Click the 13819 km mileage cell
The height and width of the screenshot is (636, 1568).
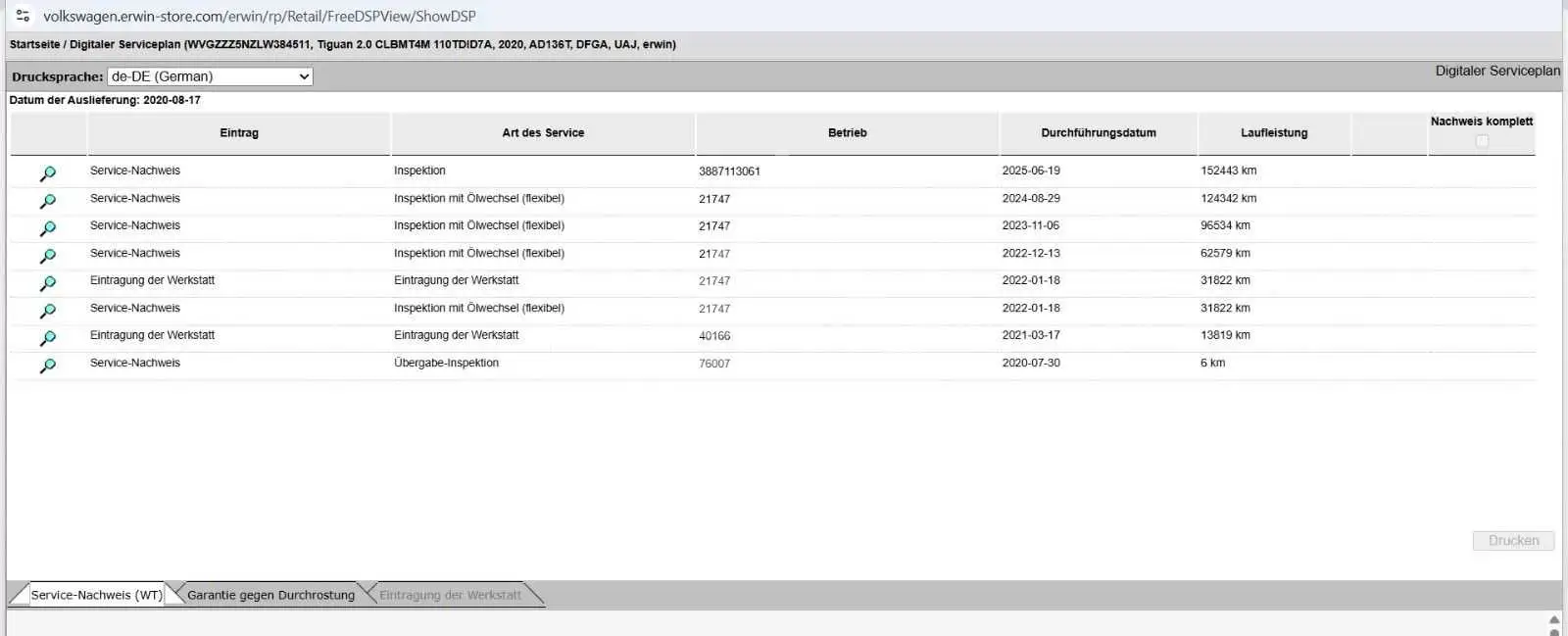tap(1226, 335)
